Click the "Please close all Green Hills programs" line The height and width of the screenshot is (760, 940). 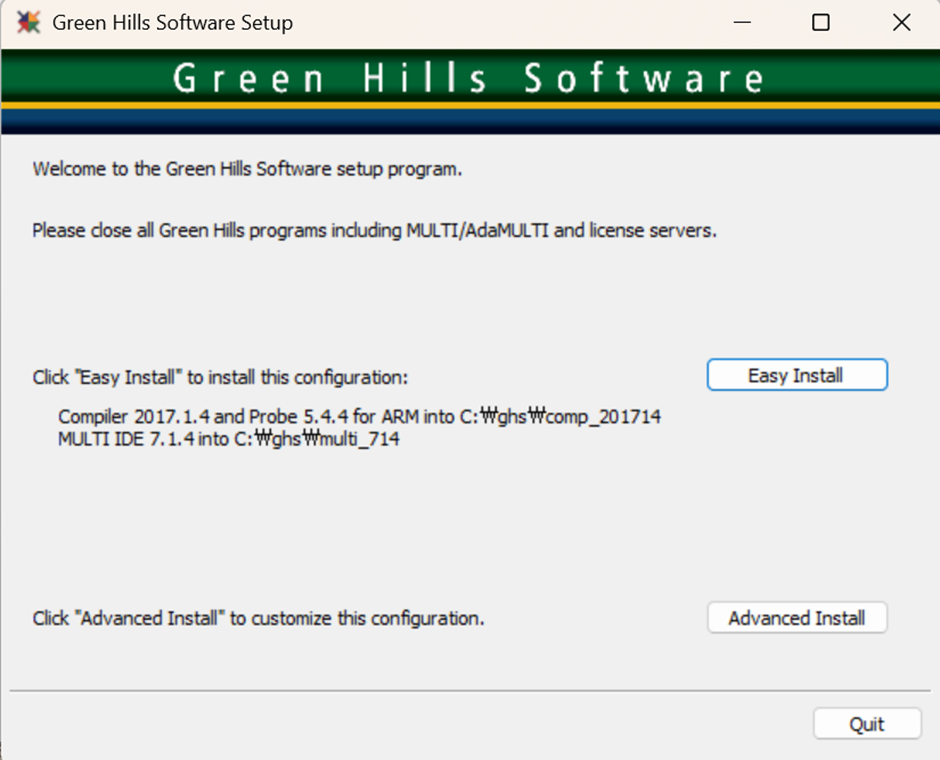[x=375, y=231]
